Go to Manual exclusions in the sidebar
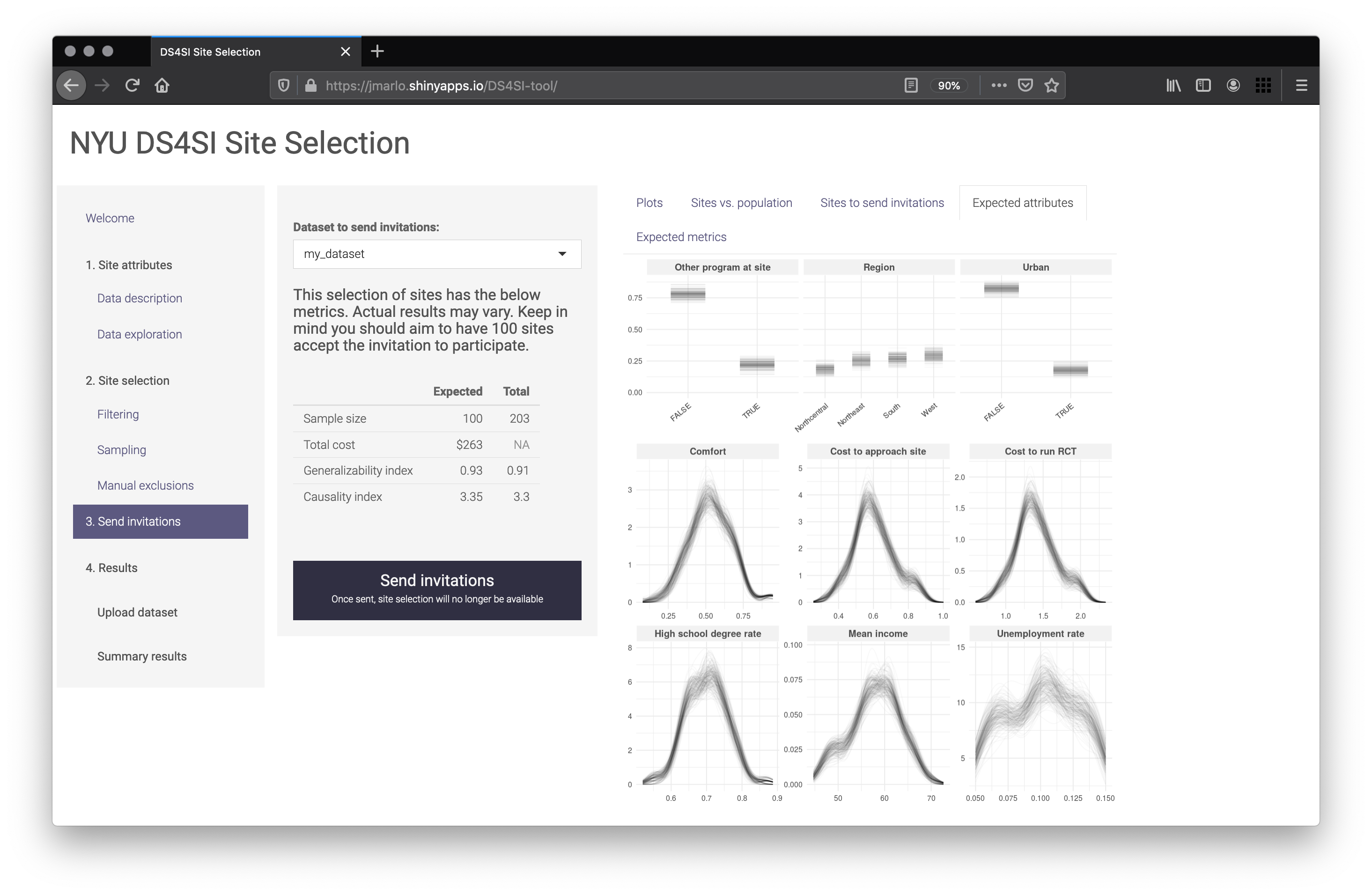Viewport: 1372px width, 895px height. click(x=145, y=485)
